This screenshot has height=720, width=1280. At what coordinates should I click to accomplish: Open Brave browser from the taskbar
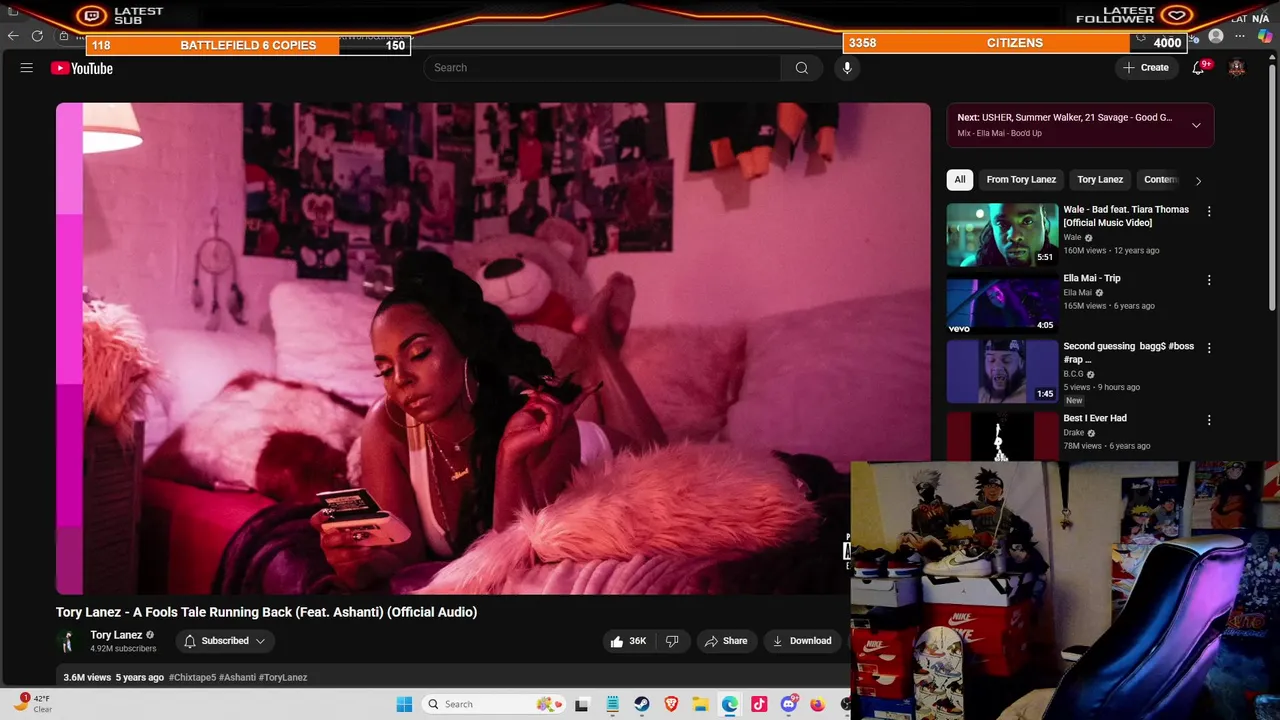(x=671, y=704)
